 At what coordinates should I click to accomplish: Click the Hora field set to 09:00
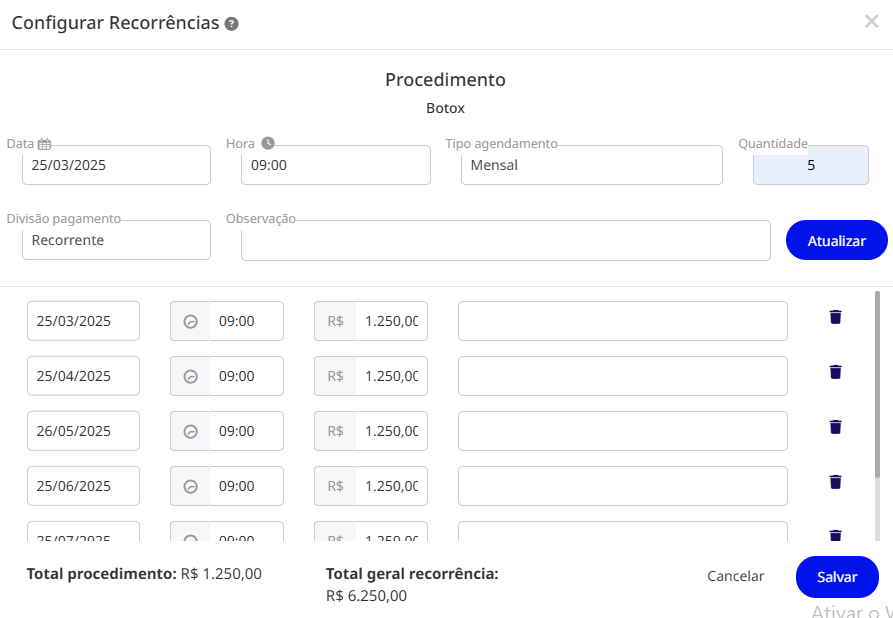point(335,165)
